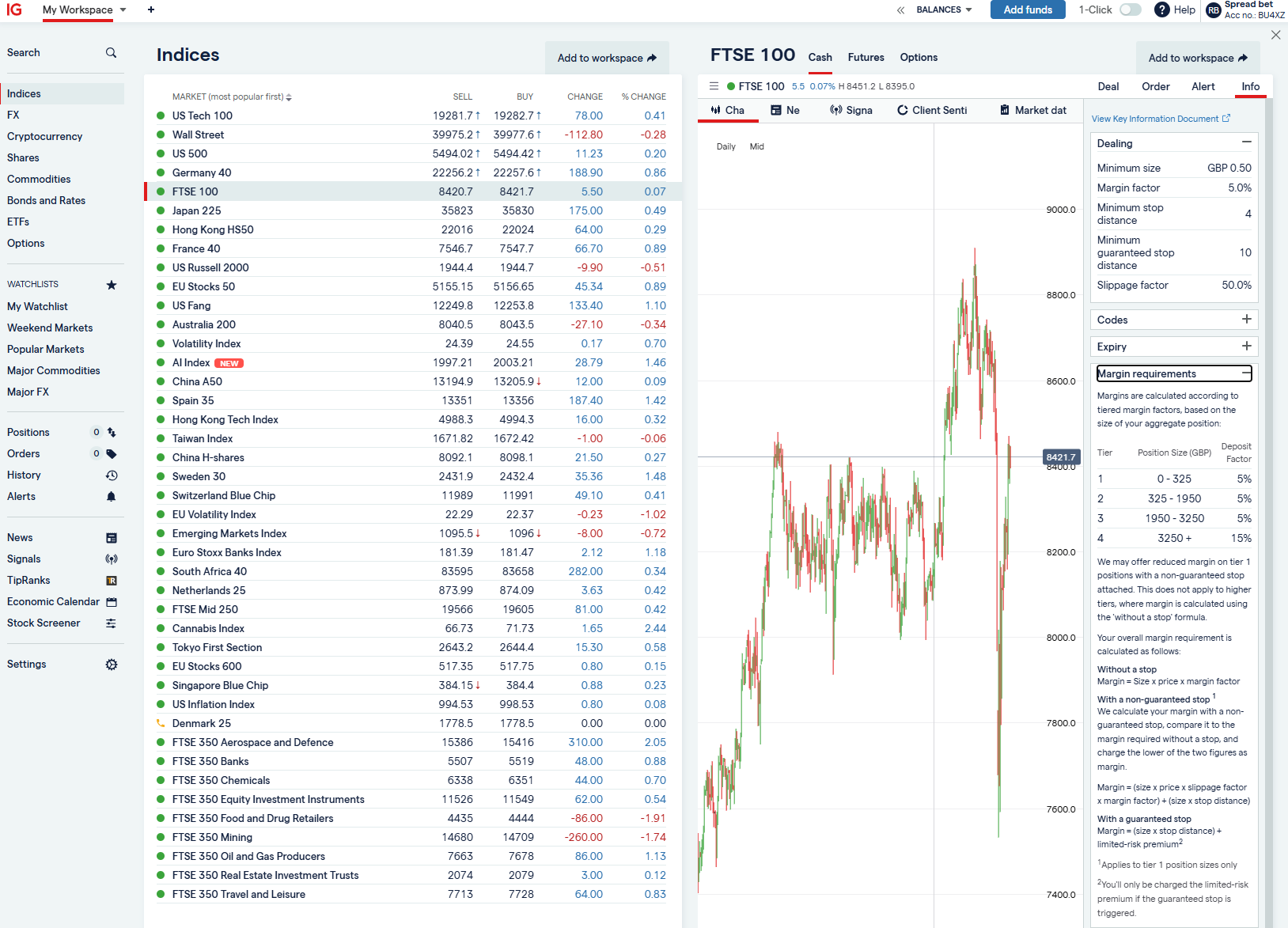The height and width of the screenshot is (928, 1288).
Task: Click the Denmark 25 phone icon
Action: coord(161,723)
